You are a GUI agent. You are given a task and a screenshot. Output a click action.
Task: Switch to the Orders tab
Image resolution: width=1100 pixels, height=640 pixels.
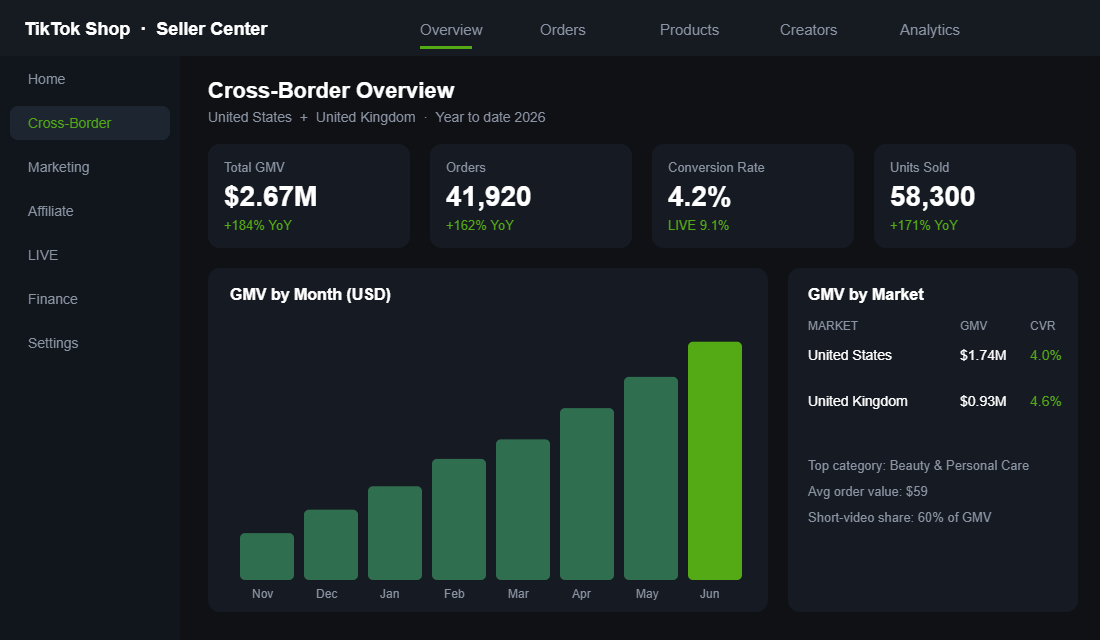[x=563, y=29]
